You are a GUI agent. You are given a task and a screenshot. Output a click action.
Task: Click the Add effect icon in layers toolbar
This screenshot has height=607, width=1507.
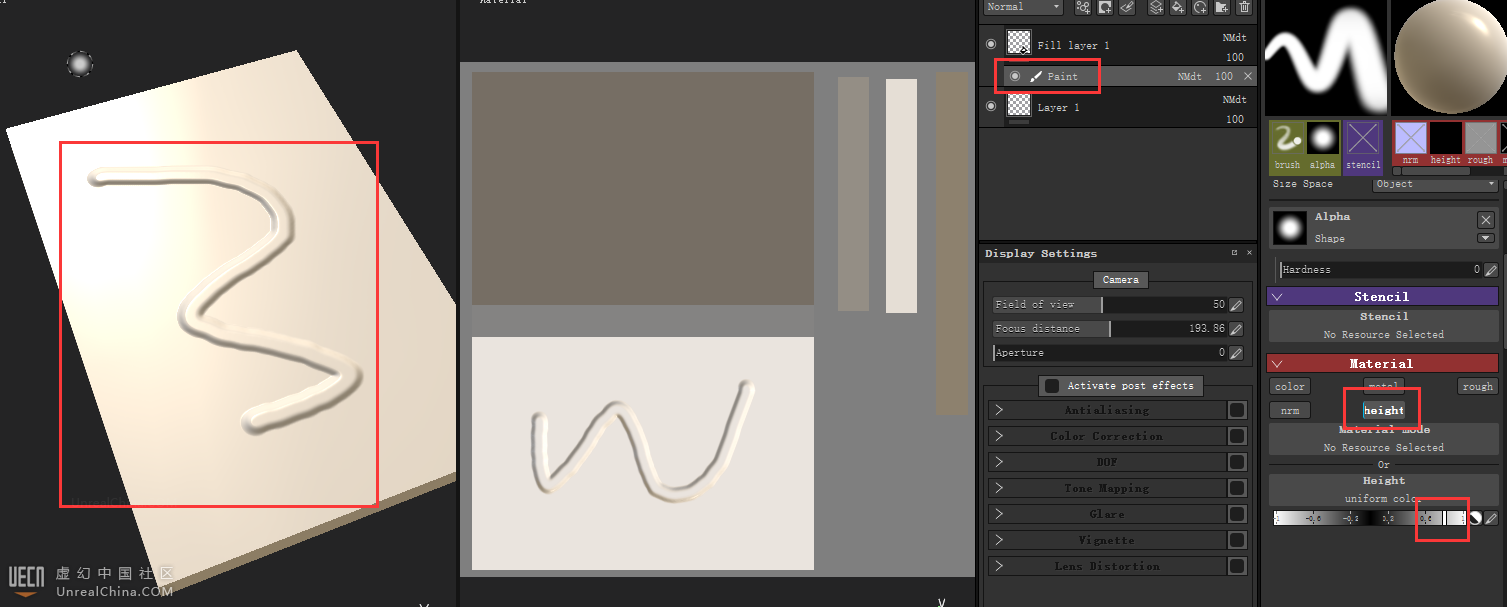point(1083,7)
